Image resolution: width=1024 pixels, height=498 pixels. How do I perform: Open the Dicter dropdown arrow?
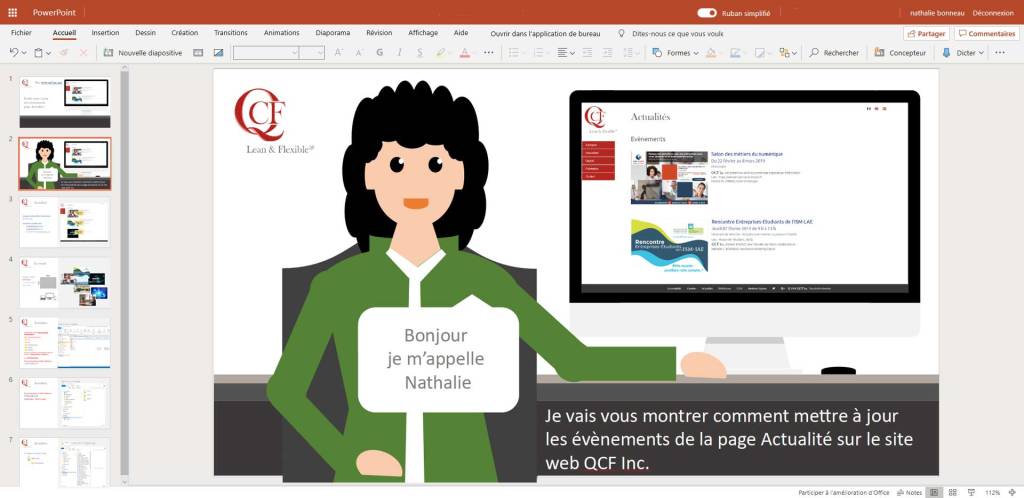click(982, 54)
